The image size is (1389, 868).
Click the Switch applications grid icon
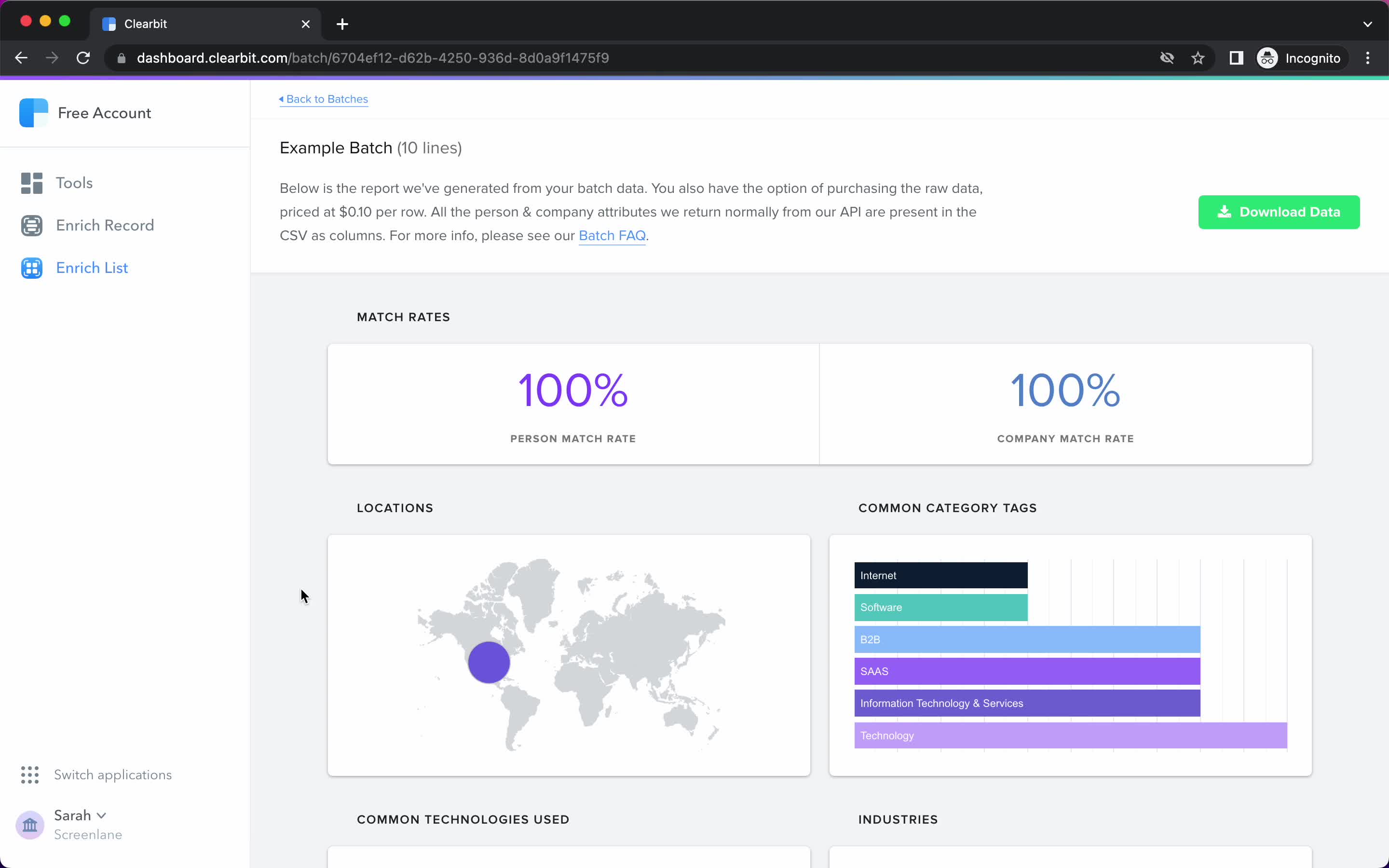pos(30,774)
